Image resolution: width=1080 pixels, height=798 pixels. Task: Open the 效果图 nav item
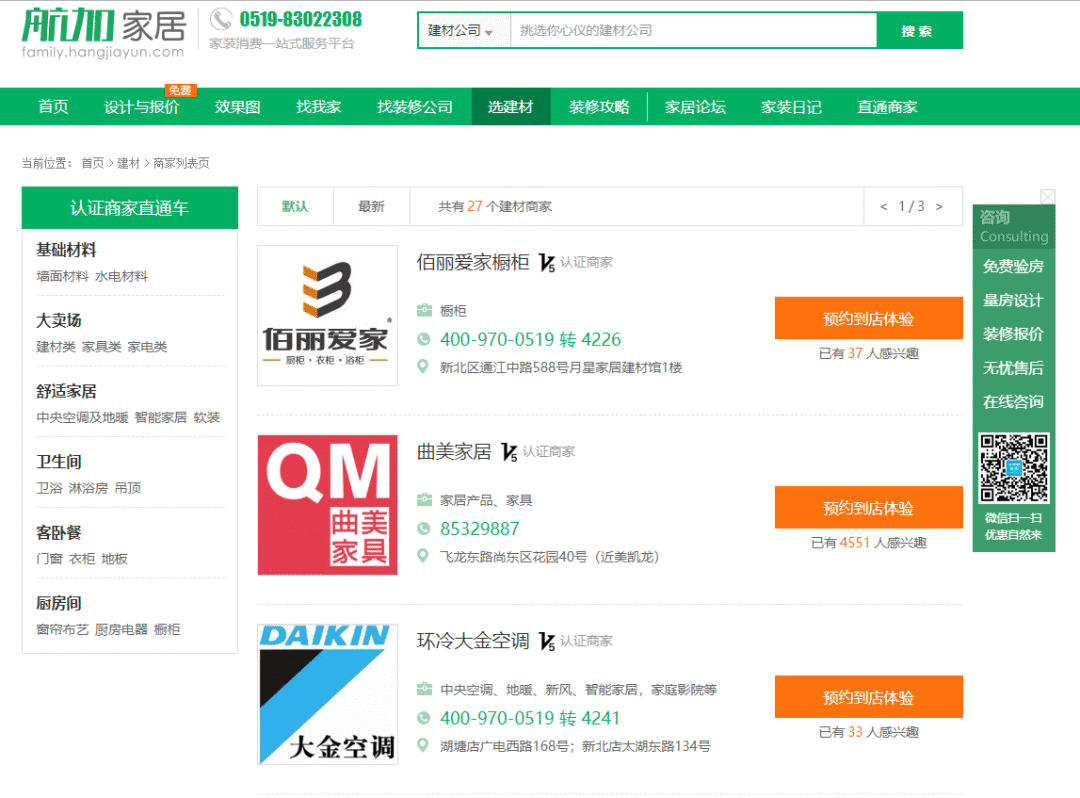tap(238, 107)
